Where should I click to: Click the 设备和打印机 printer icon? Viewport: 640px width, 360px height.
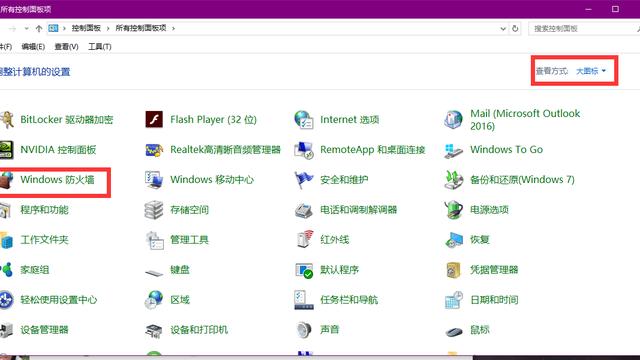[154, 330]
